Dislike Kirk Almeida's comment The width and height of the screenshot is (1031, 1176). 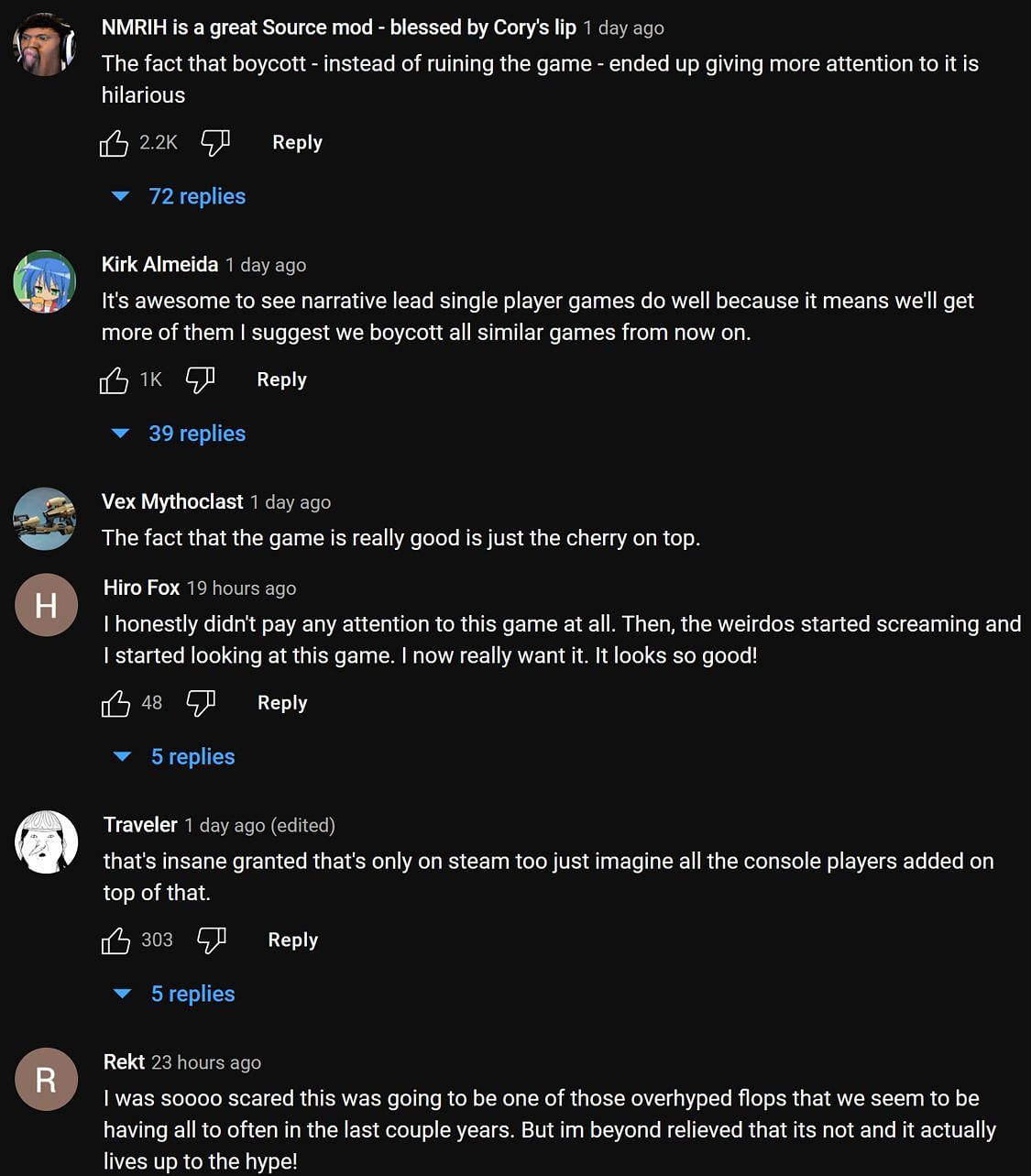(x=200, y=380)
